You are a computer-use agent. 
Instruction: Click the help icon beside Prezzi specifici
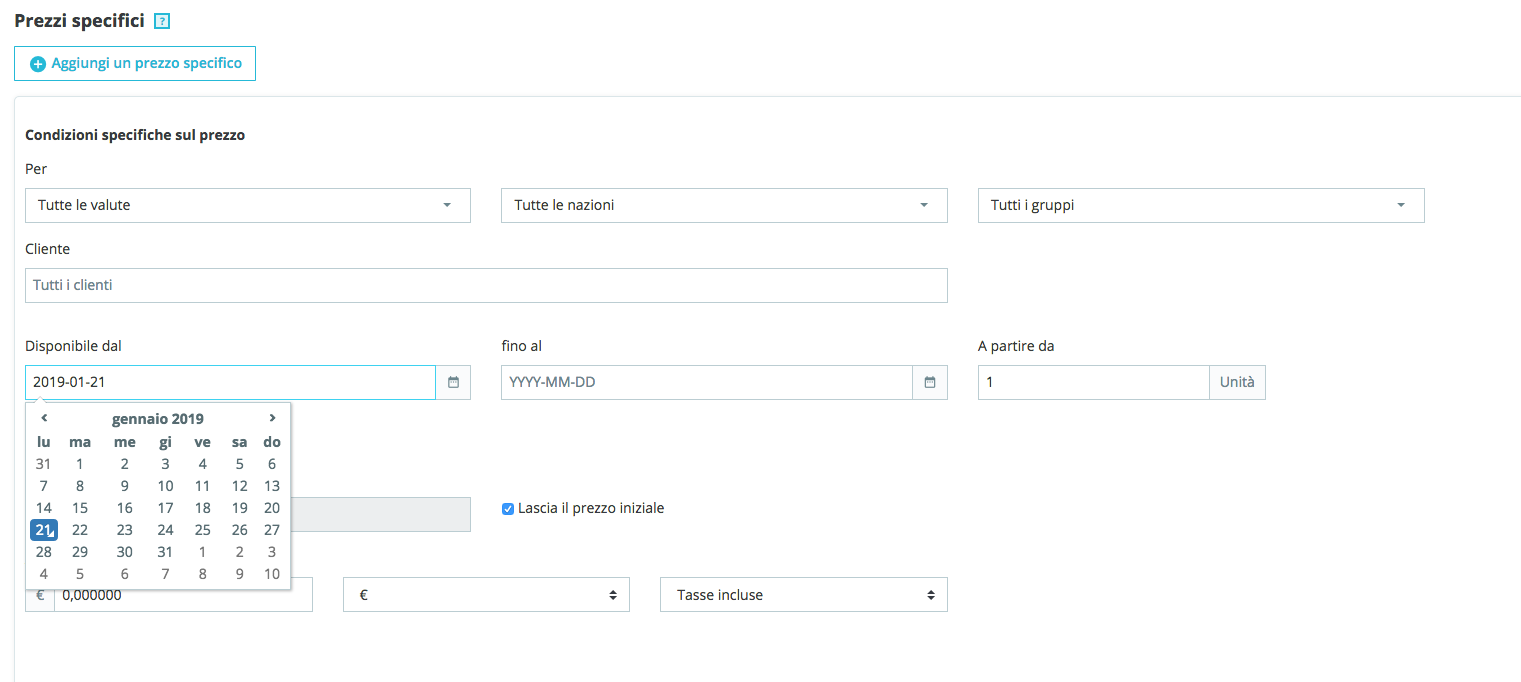coord(162,21)
